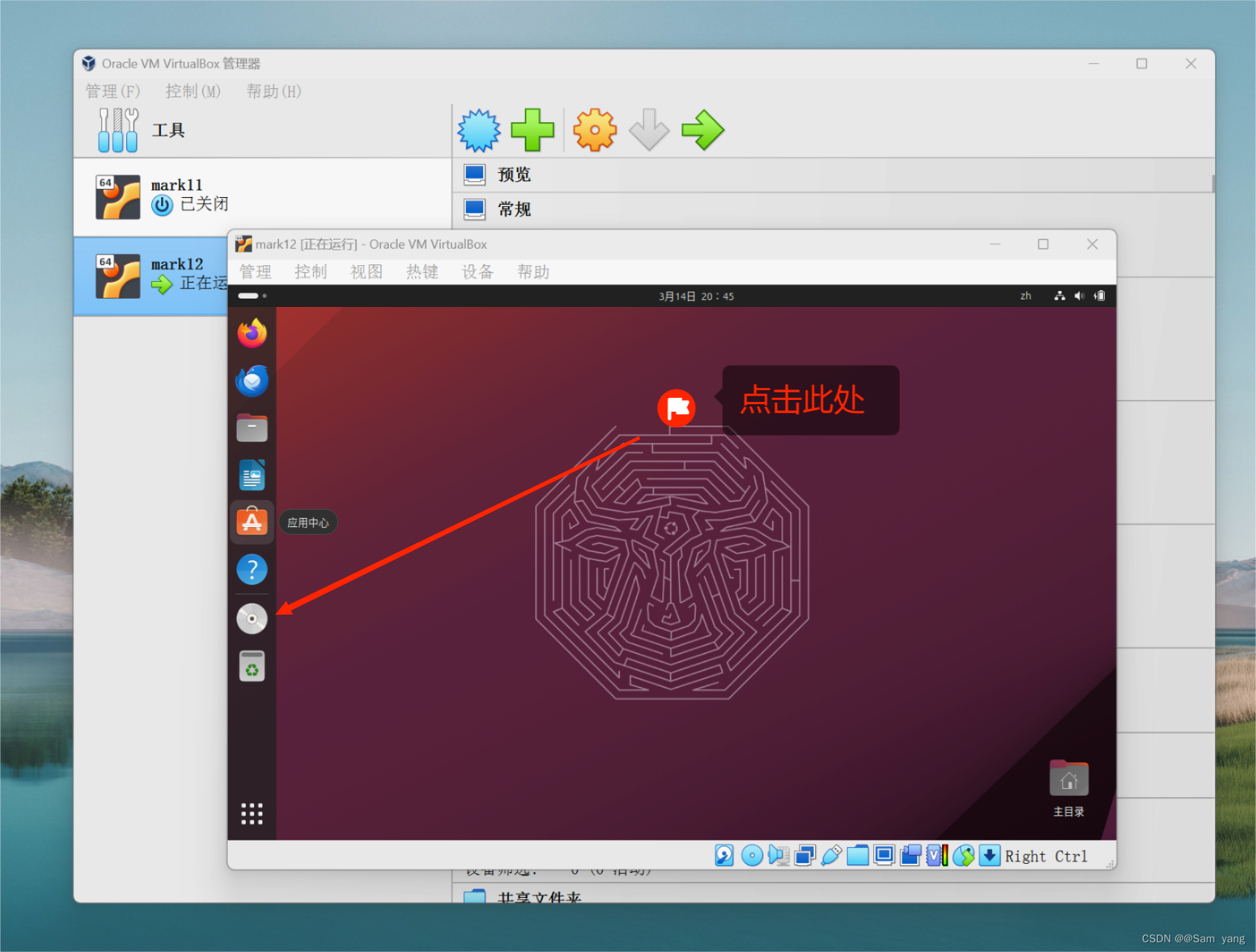Open the Files manager in dock

point(252,428)
